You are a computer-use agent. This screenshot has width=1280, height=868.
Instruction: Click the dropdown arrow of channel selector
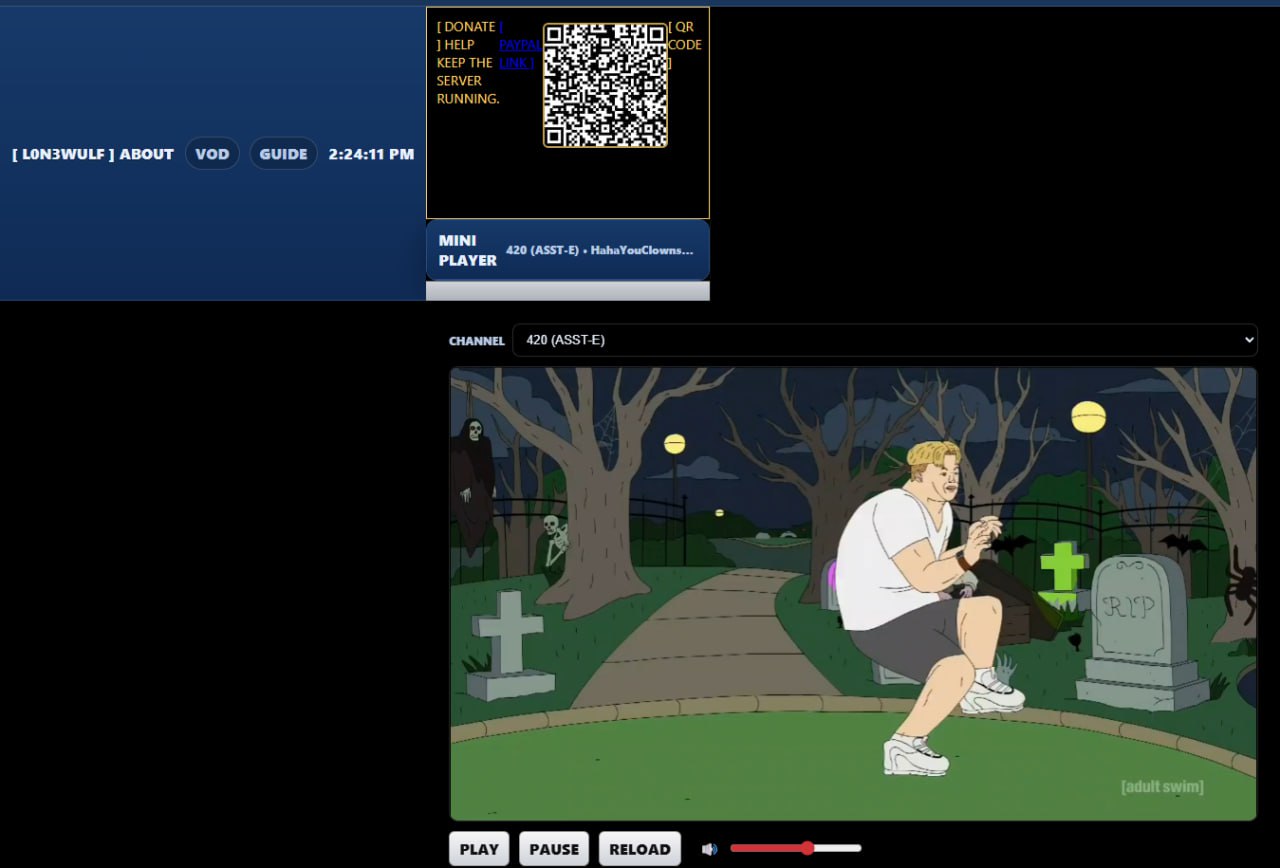point(1247,340)
